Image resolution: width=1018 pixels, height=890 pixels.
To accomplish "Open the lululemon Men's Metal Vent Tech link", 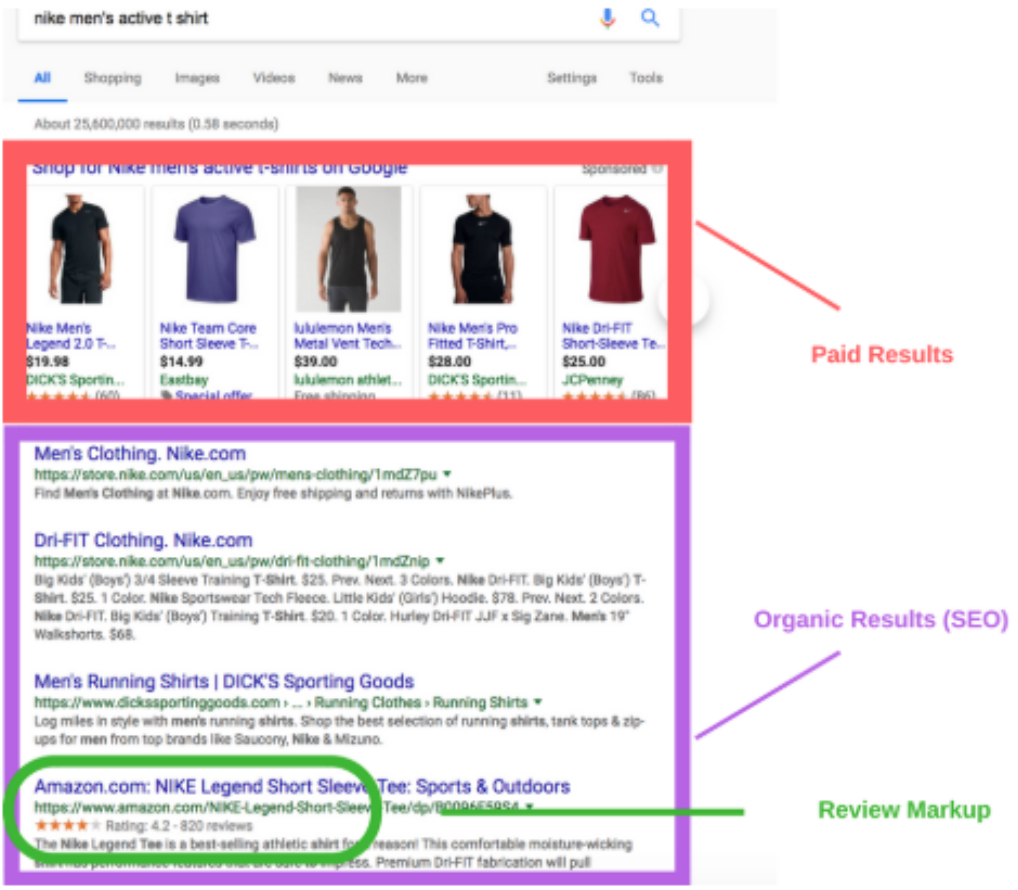I will click(347, 336).
